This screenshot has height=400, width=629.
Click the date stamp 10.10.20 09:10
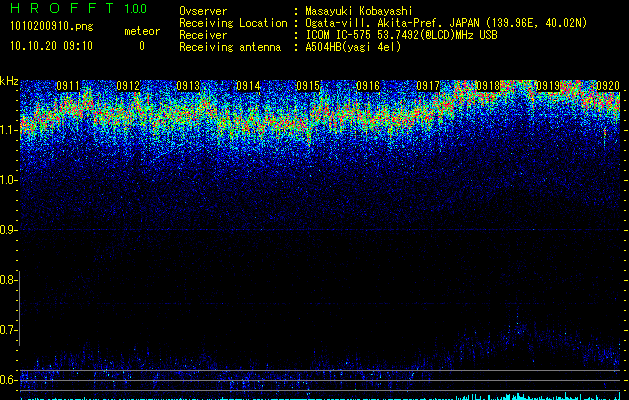(51, 46)
